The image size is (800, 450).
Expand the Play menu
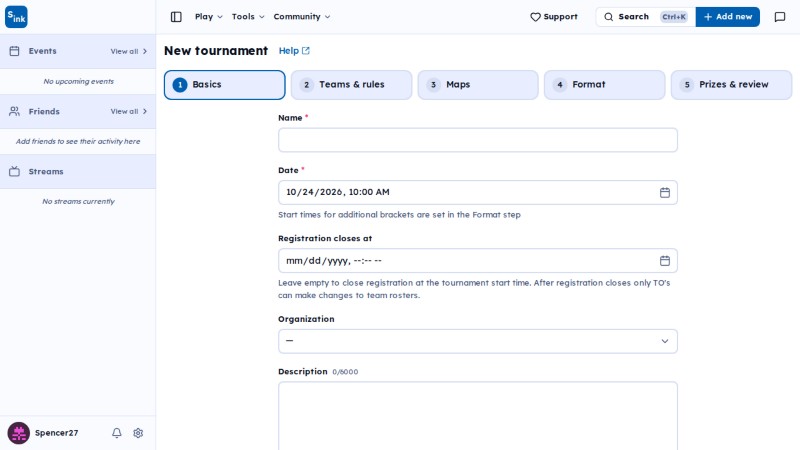(x=209, y=17)
